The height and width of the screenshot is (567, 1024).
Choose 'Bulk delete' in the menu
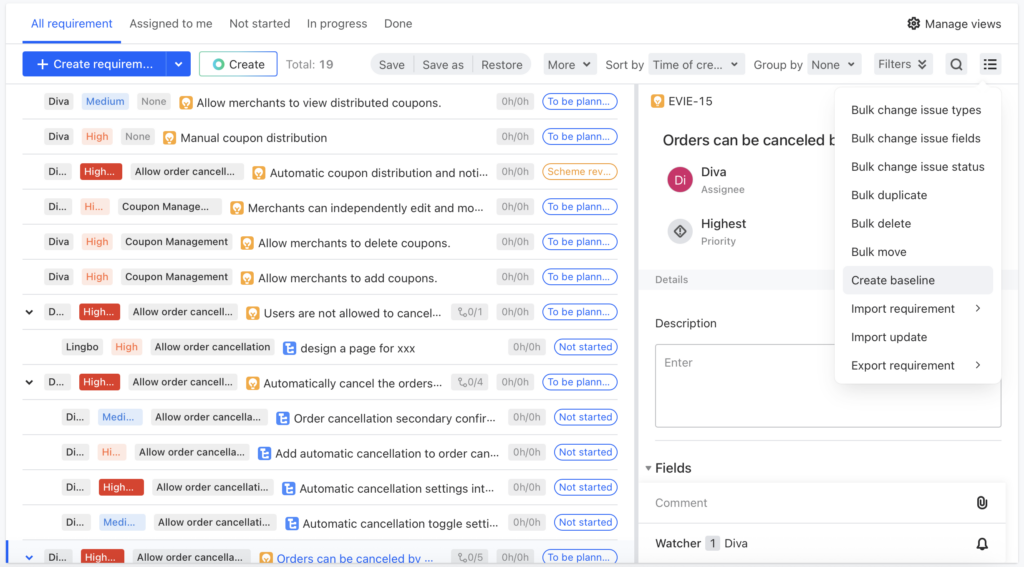pos(880,224)
